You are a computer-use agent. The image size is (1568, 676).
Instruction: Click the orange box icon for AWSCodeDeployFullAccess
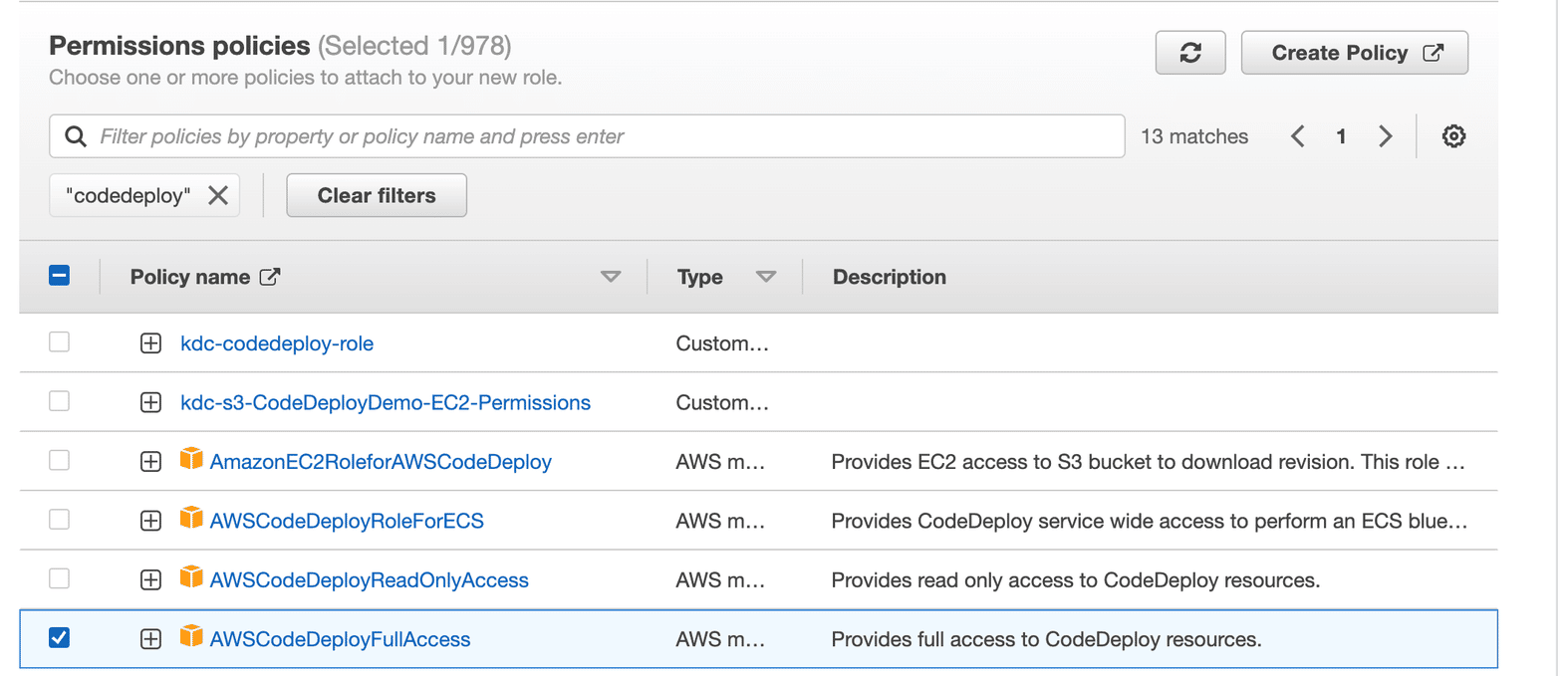coord(191,637)
